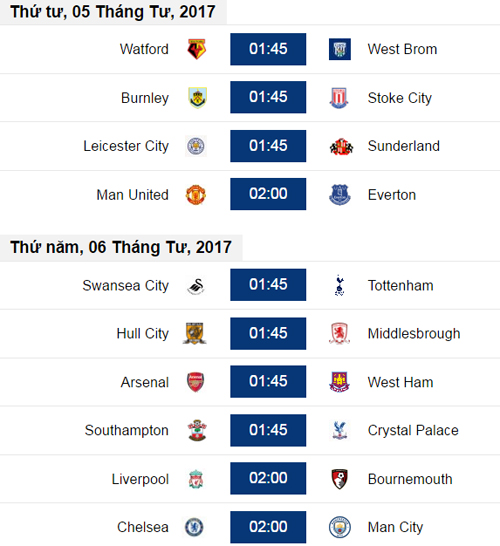Open the Stoke City crest icon
This screenshot has width=500, height=546.
(x=339, y=98)
